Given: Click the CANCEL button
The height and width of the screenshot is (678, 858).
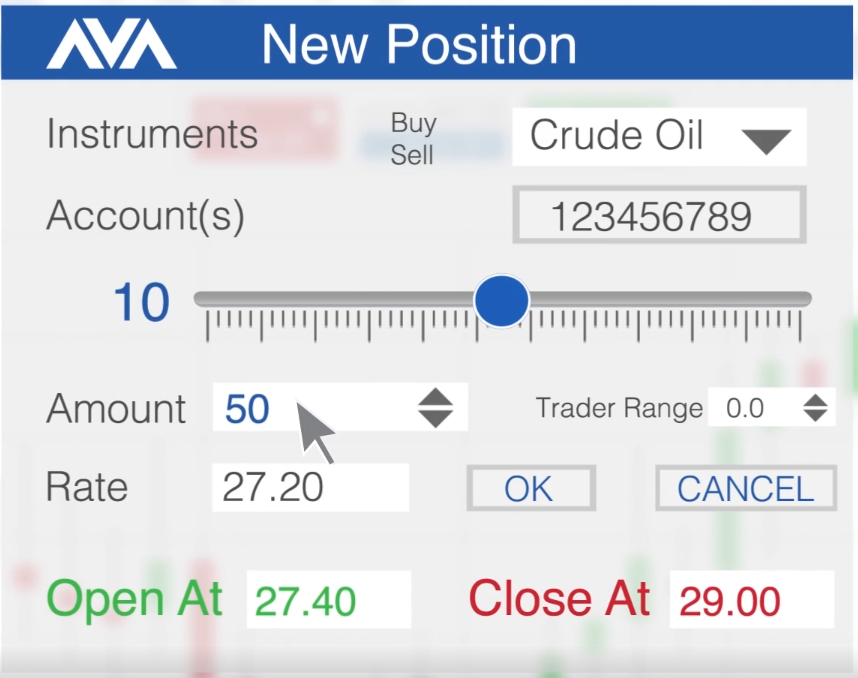Looking at the screenshot, I should tap(746, 488).
